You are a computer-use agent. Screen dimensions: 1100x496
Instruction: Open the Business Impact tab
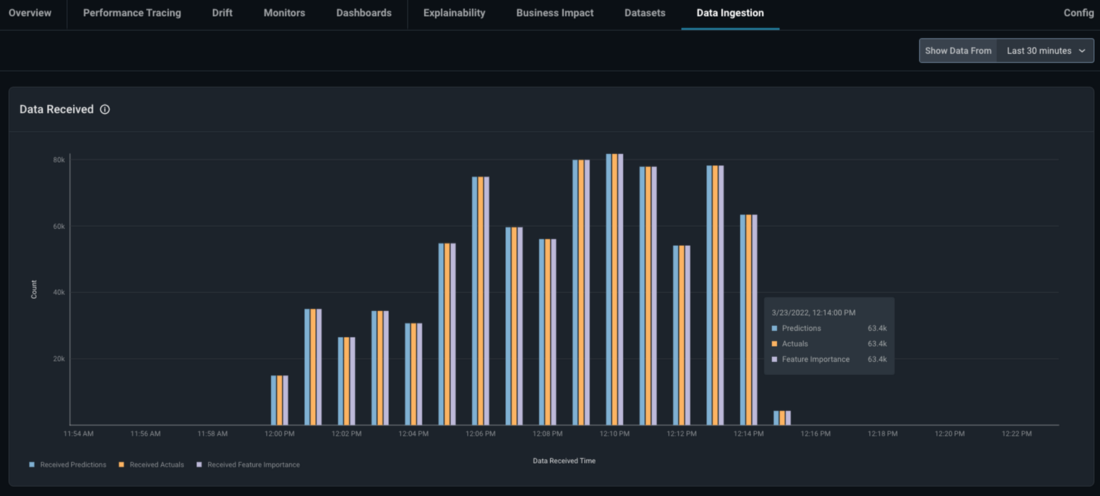555,13
